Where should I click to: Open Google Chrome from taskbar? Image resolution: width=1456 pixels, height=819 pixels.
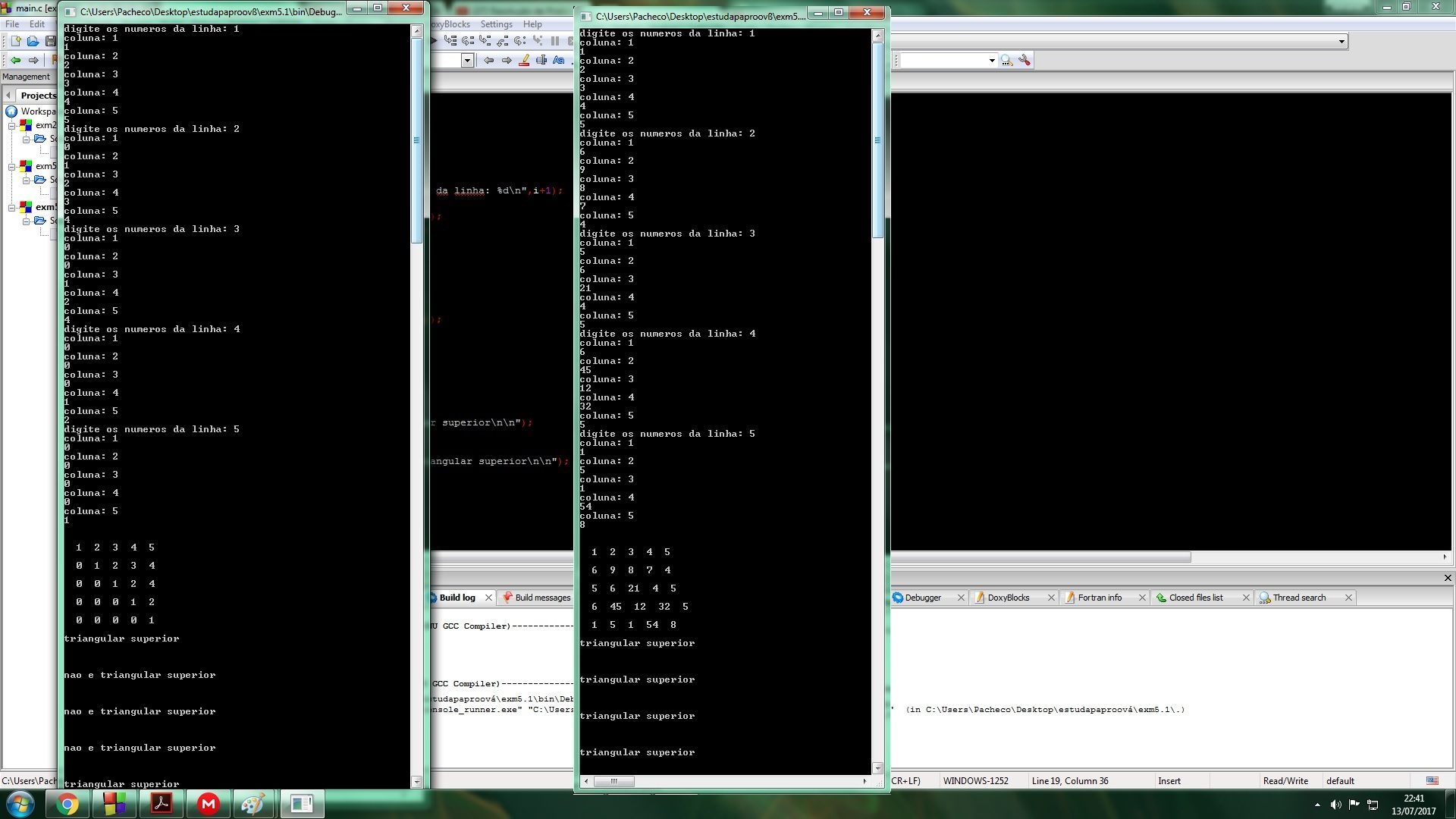(x=67, y=804)
